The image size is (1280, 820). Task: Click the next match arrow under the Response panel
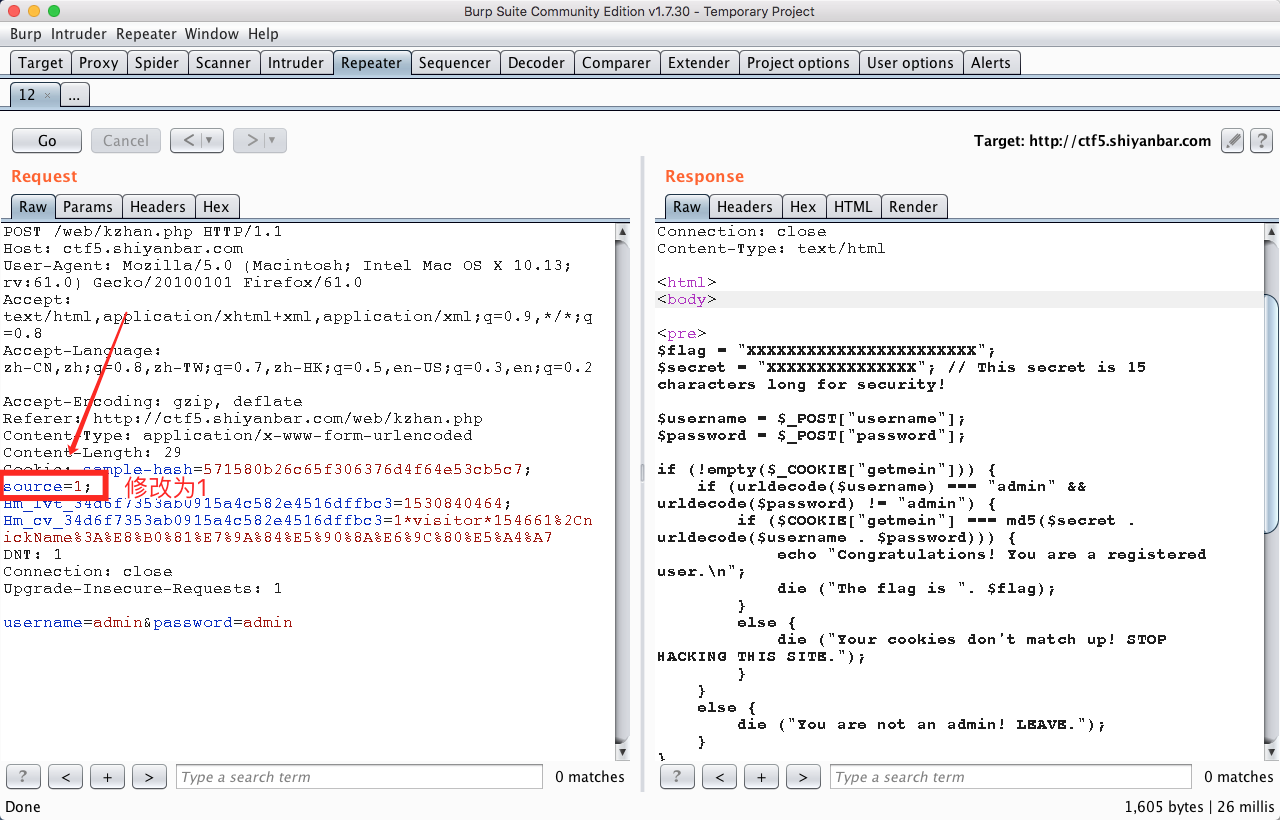click(803, 776)
